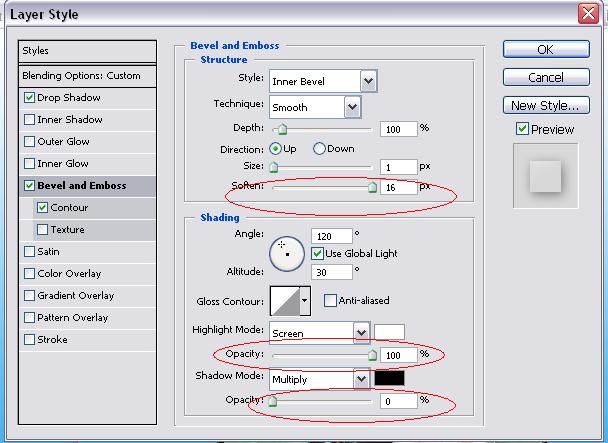The image size is (608, 443).
Task: Enable the Color Overlay checkbox
Action: point(29,273)
